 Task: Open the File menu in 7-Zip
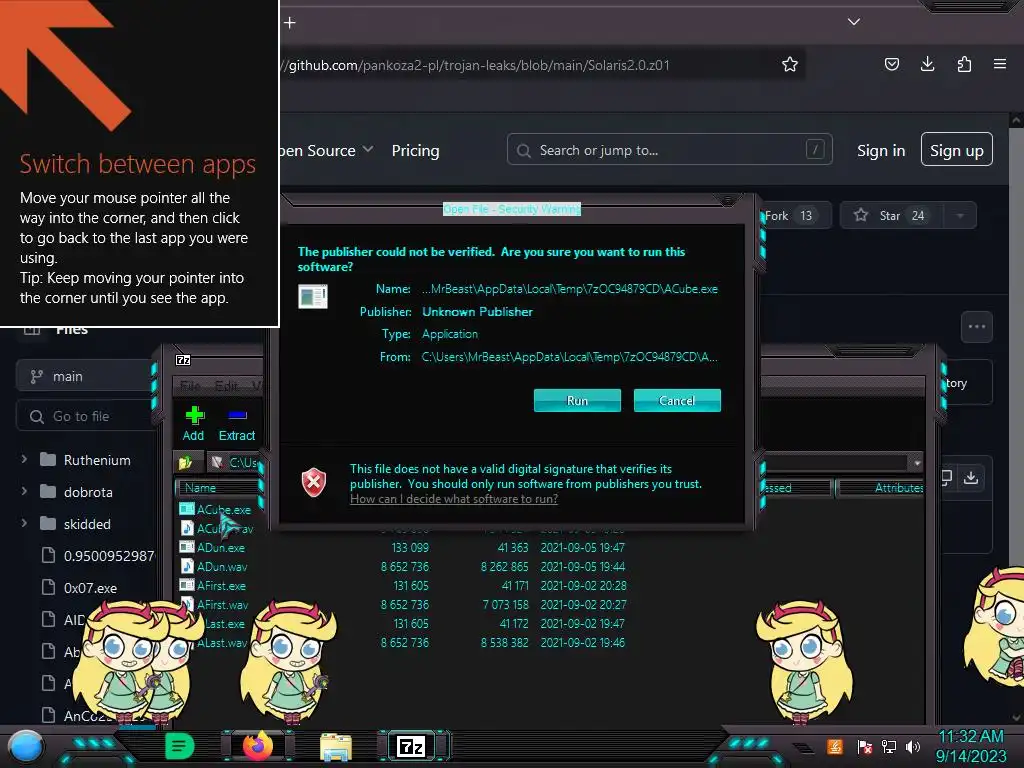190,385
